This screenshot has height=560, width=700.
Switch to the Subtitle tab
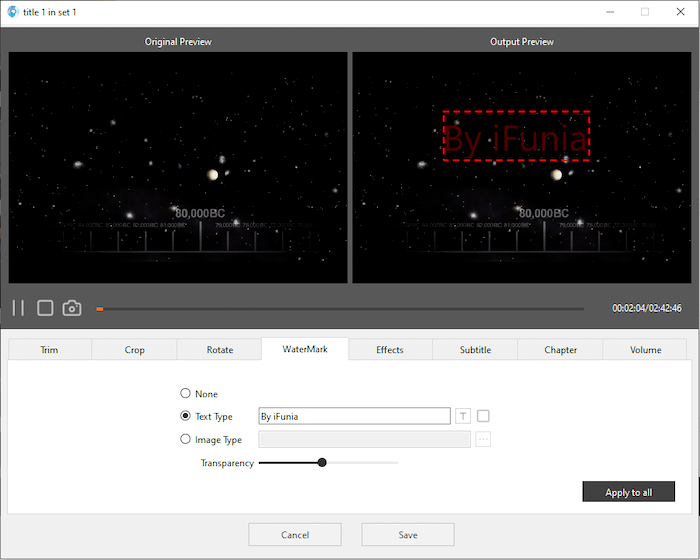pyautogui.click(x=475, y=350)
